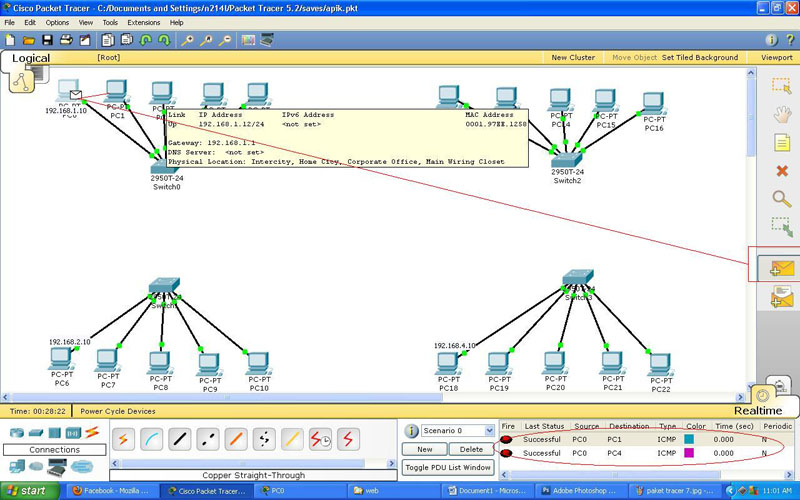Choose the automatic connection type icon
The width and height of the screenshot is (800, 500).
(123, 439)
